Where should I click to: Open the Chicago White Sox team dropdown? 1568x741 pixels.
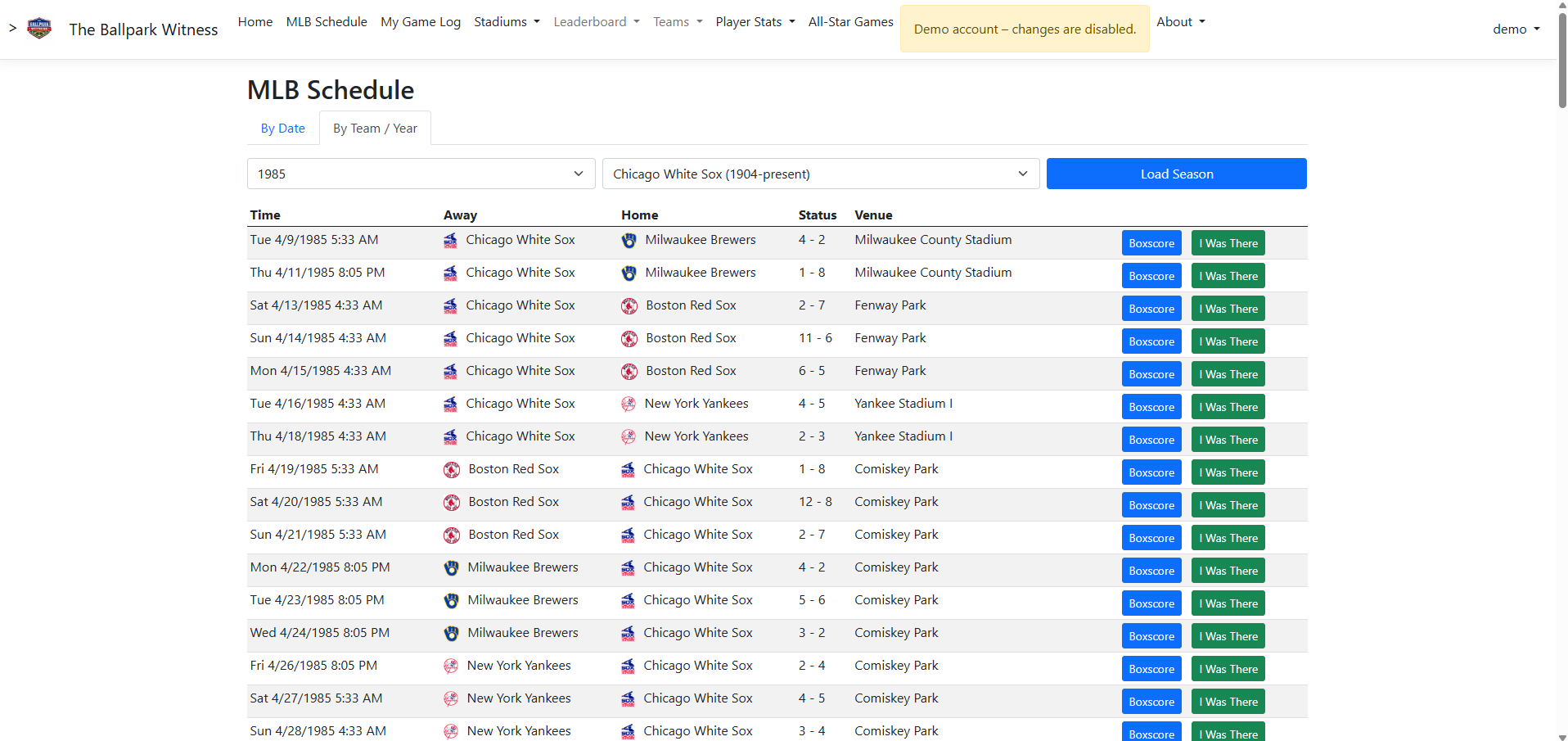tap(820, 174)
